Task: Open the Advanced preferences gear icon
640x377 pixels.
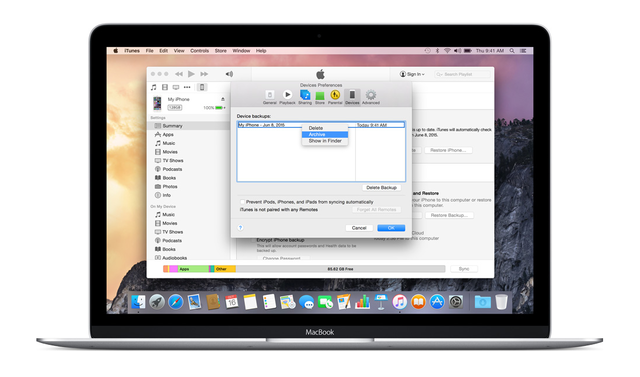Action: coord(371,95)
